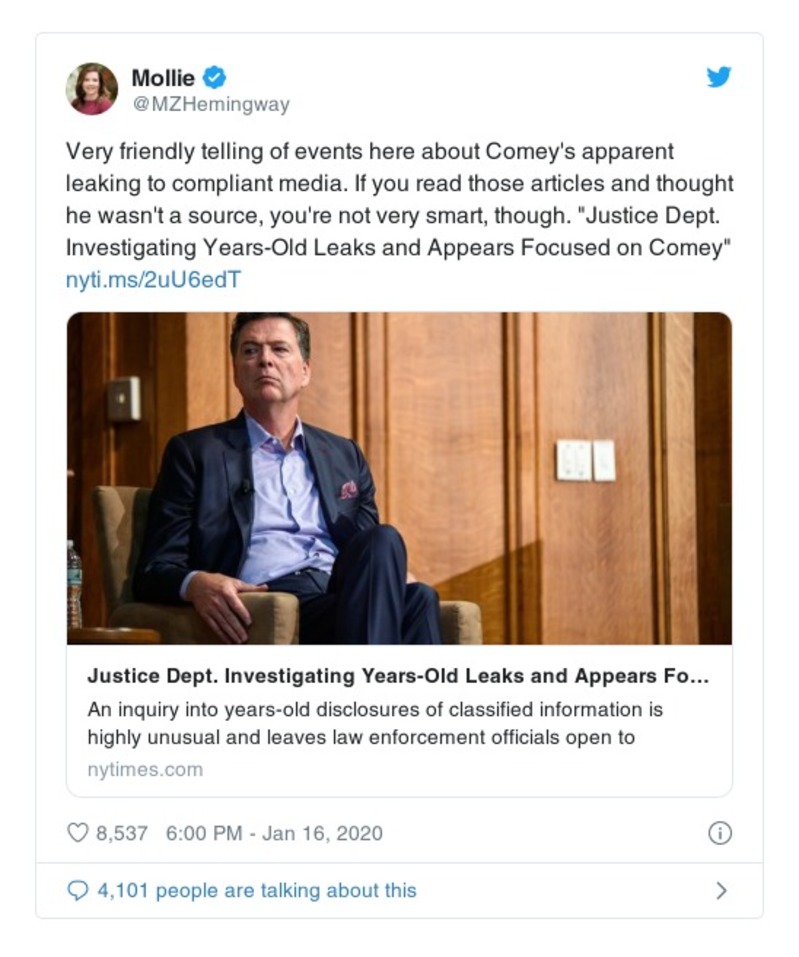Image resolution: width=799 pixels, height=957 pixels.
Task: Click the blue verified badge beside Mollie
Action: pyautogui.click(x=215, y=77)
